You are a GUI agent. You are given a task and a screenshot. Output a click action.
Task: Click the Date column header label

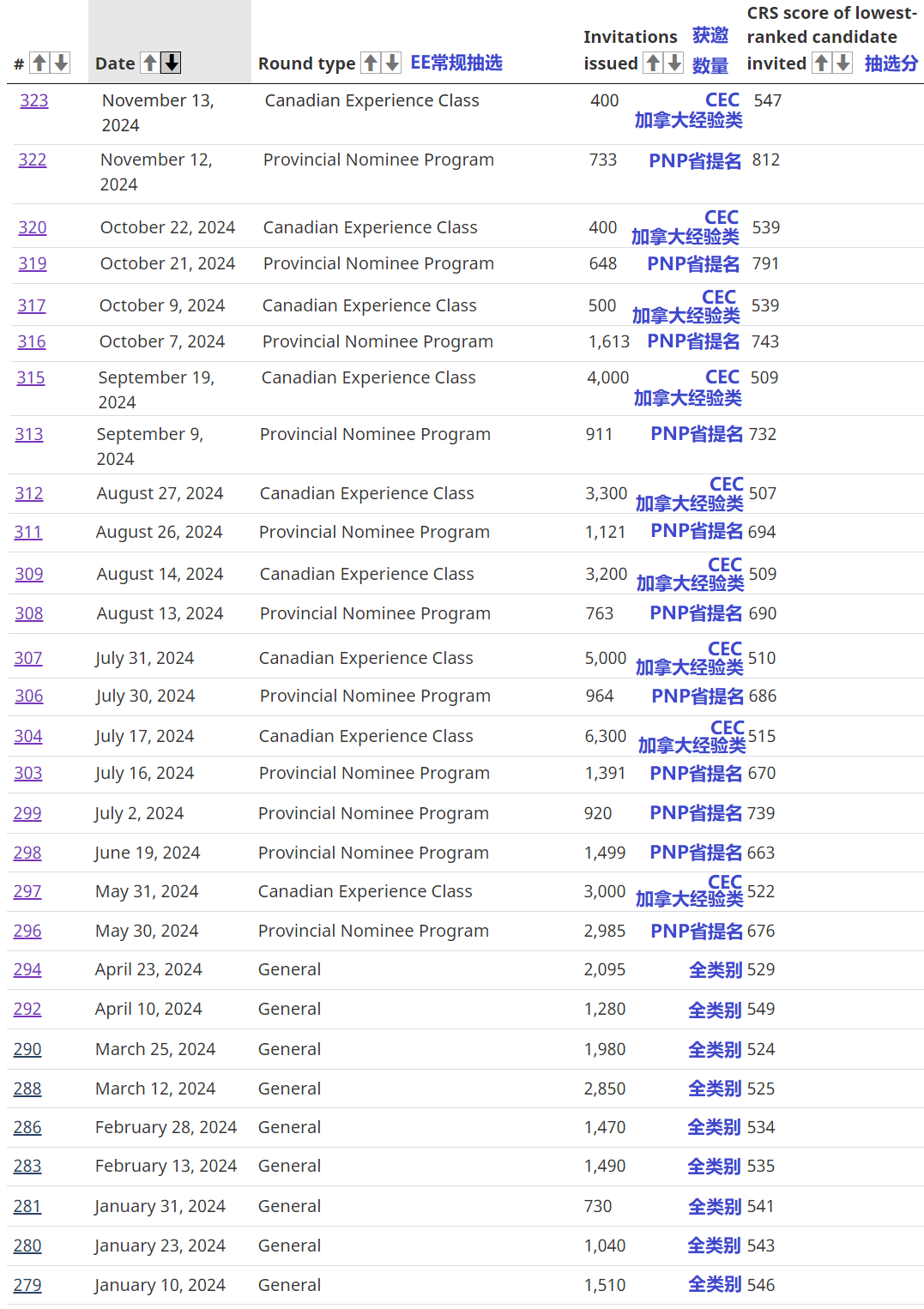click(x=115, y=63)
